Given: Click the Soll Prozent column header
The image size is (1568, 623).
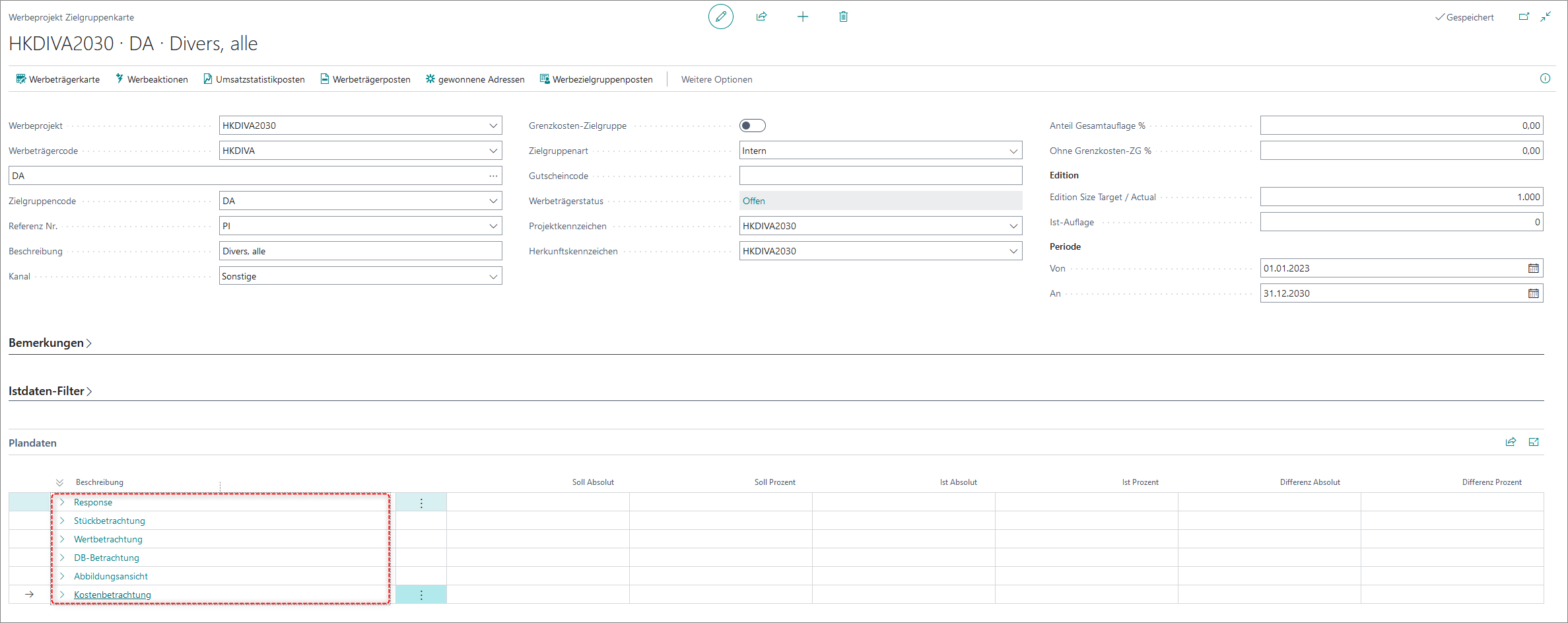Looking at the screenshot, I should coord(774,482).
